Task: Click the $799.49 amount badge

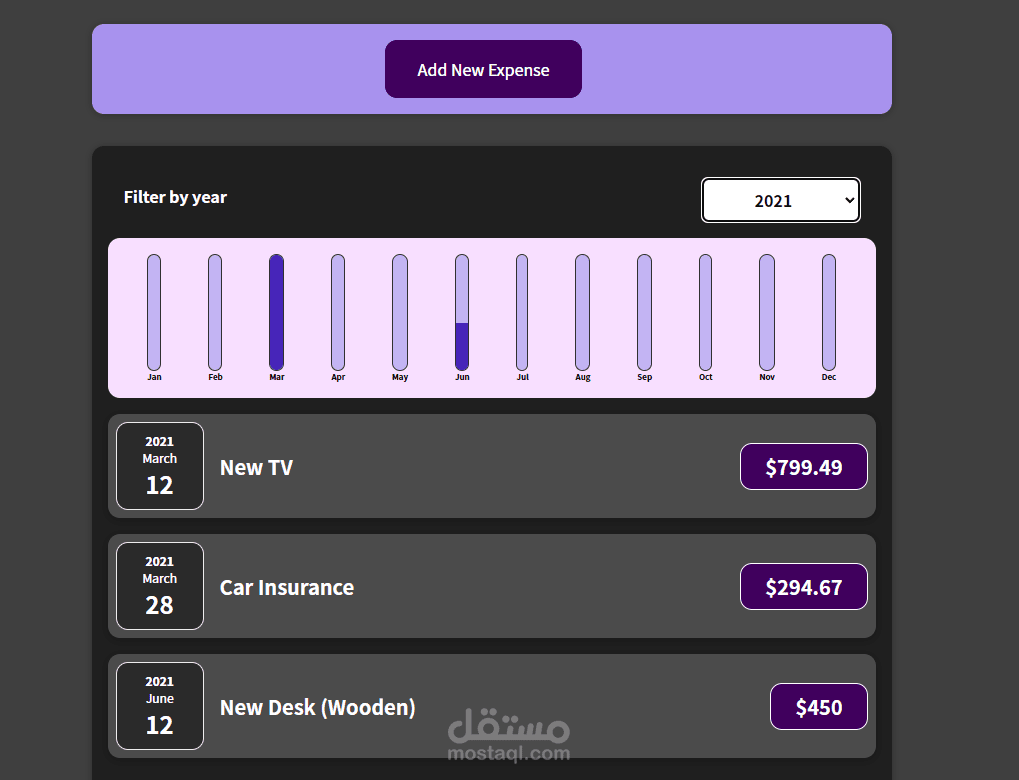Action: [803, 466]
